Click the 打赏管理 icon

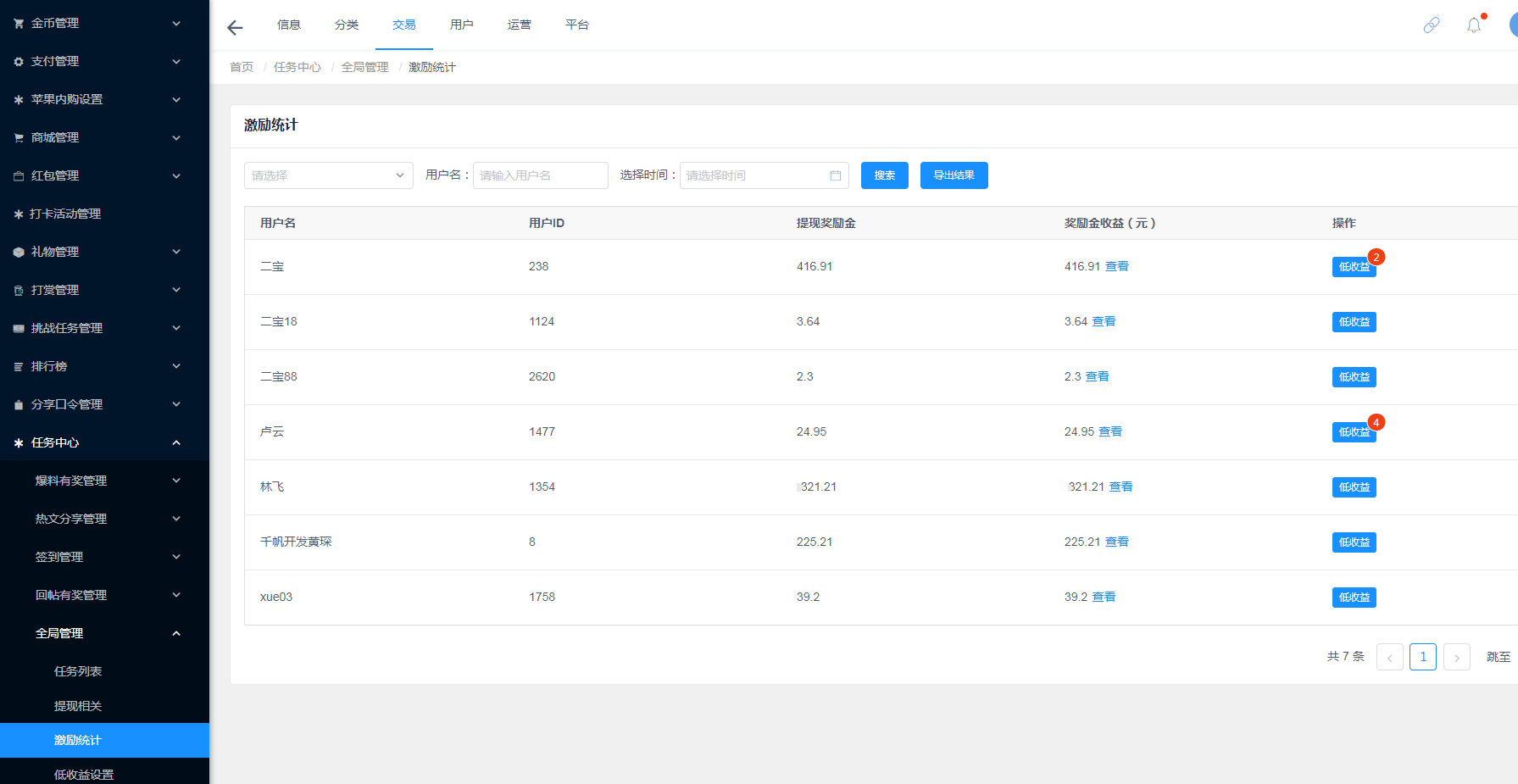tap(19, 291)
